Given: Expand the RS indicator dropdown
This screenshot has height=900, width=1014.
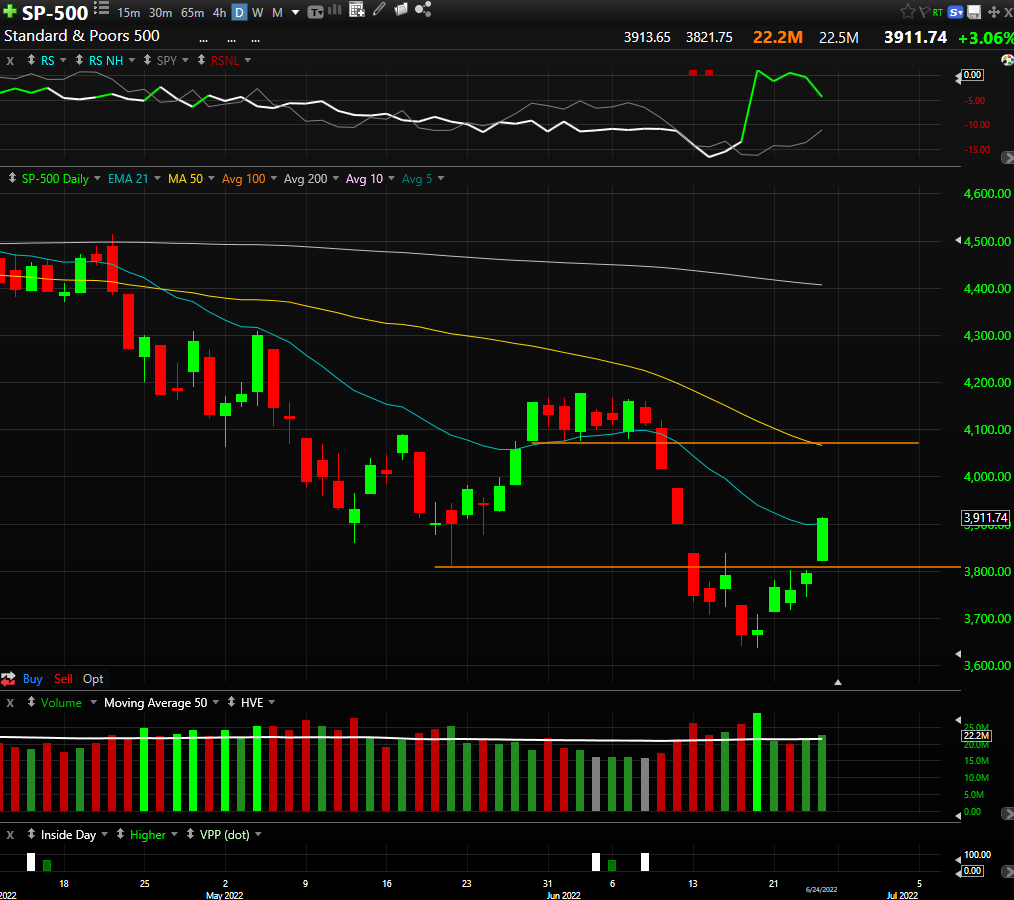Looking at the screenshot, I should [63, 60].
